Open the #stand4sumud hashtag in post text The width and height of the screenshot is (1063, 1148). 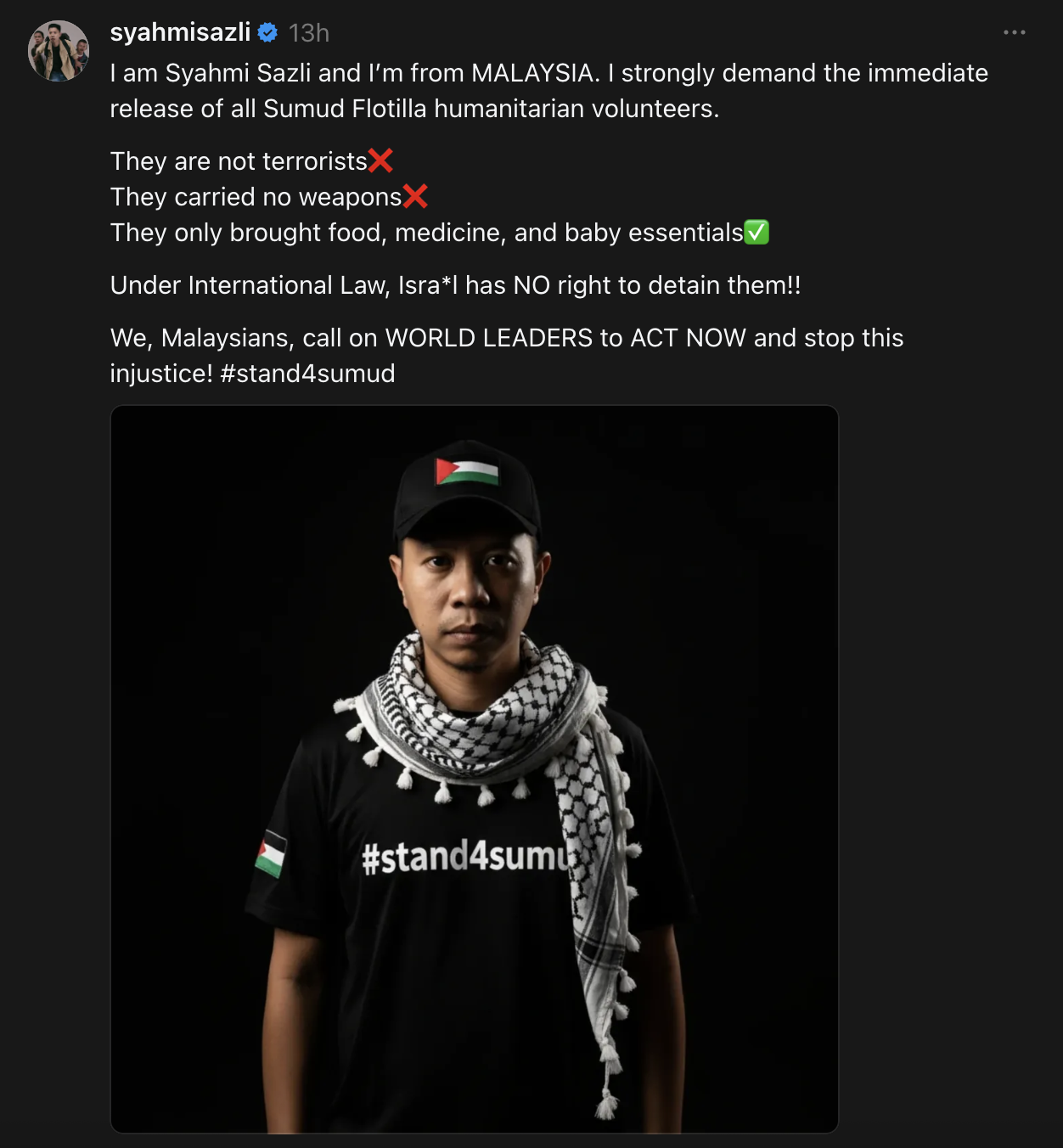pyautogui.click(x=307, y=374)
